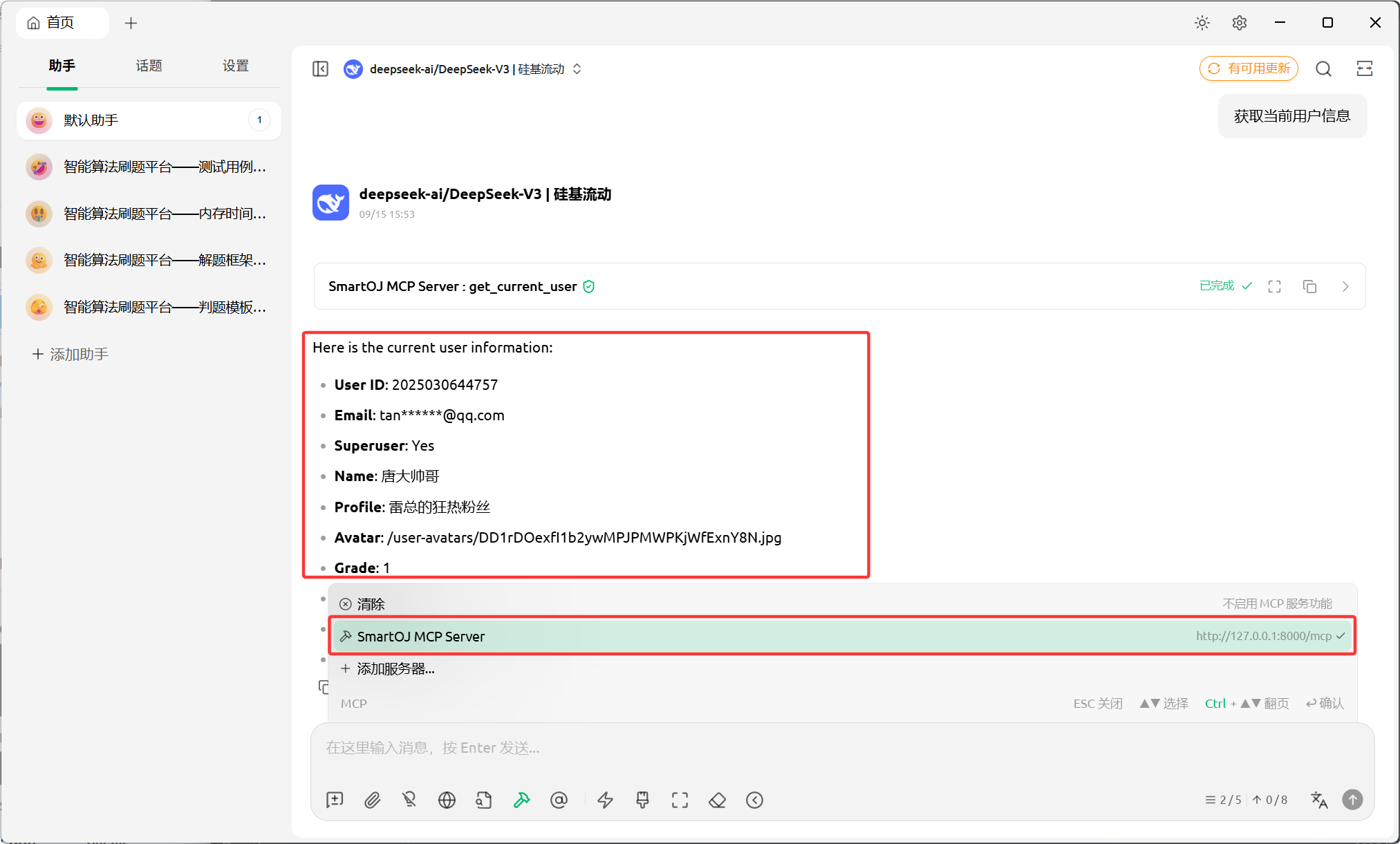Click the 获取当前用户信息 user message bubble
The height and width of the screenshot is (844, 1400).
(x=1292, y=116)
